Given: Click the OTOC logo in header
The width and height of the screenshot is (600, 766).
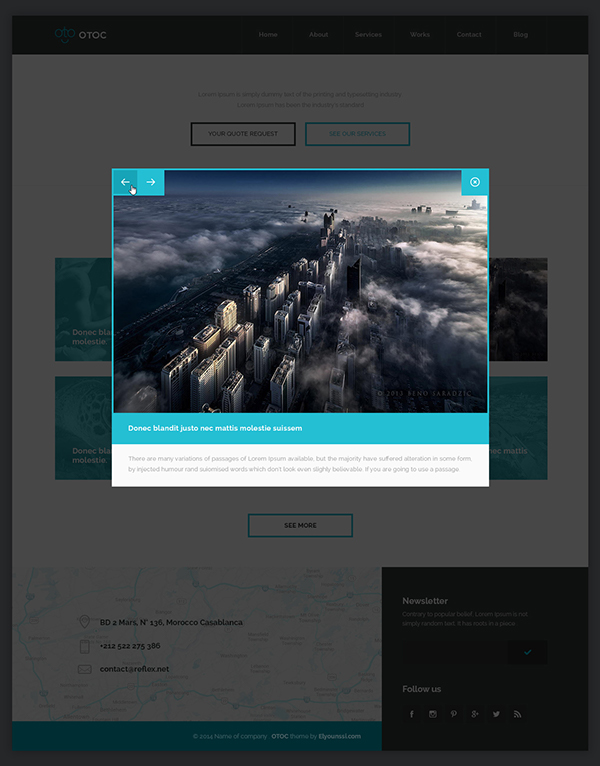Looking at the screenshot, I should tap(80, 36).
